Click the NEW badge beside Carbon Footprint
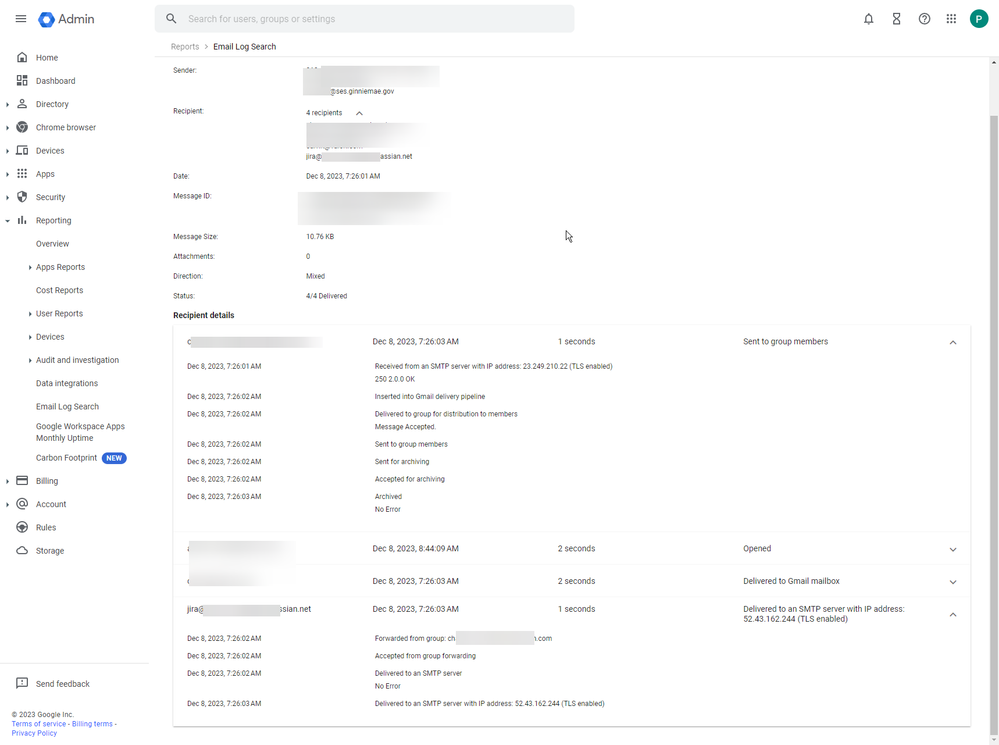The height and width of the screenshot is (745, 999). [114, 458]
